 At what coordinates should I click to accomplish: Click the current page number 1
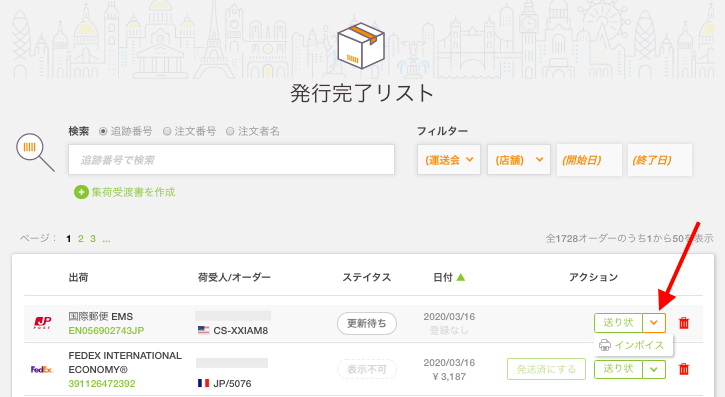[x=68, y=238]
